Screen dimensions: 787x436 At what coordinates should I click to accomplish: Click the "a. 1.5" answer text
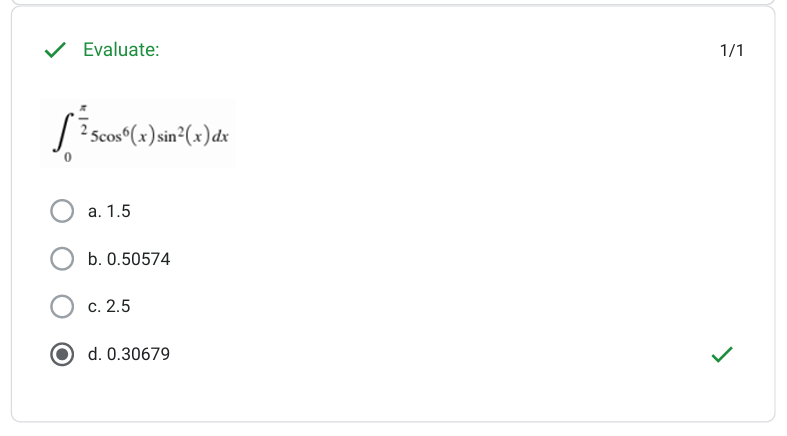(x=109, y=211)
